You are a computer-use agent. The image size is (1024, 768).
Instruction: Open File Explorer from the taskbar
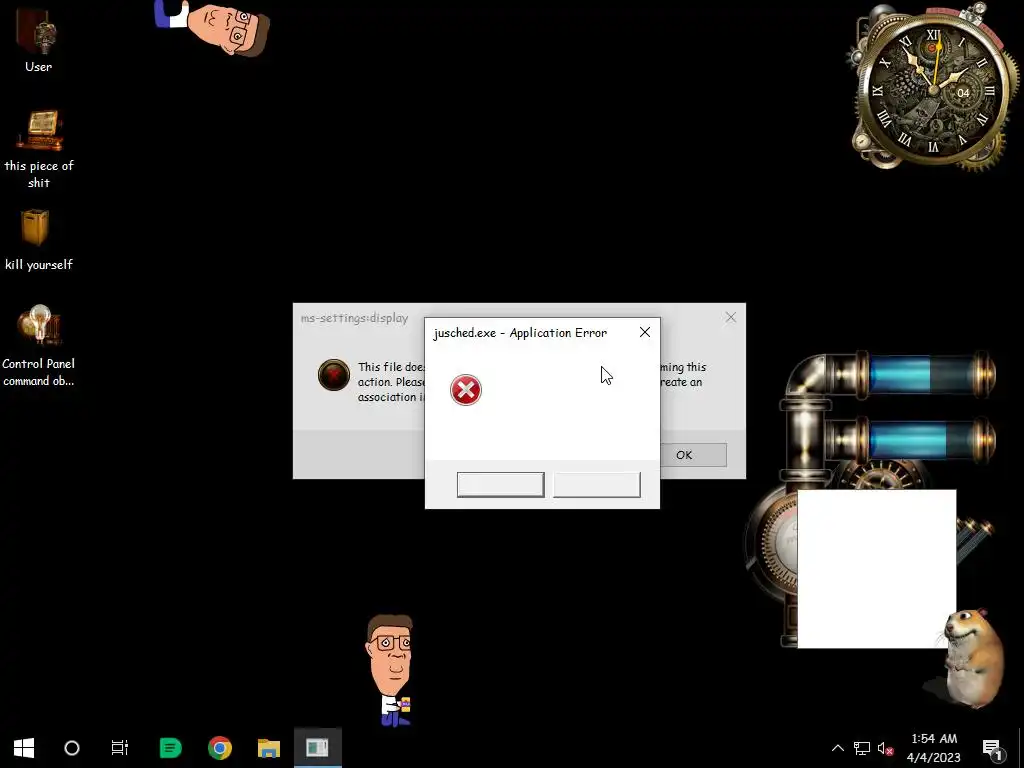[268, 748]
